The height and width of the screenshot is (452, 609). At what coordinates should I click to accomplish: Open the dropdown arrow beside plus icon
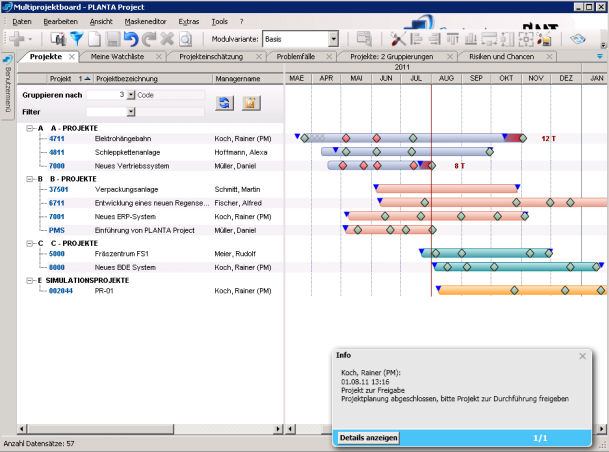coord(30,39)
